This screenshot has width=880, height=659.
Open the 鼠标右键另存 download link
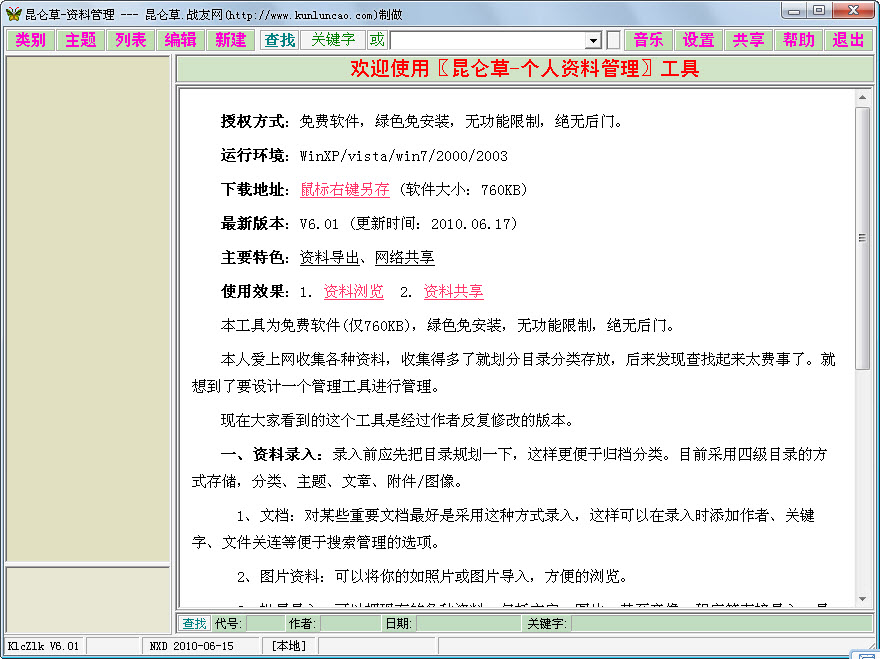[345, 190]
